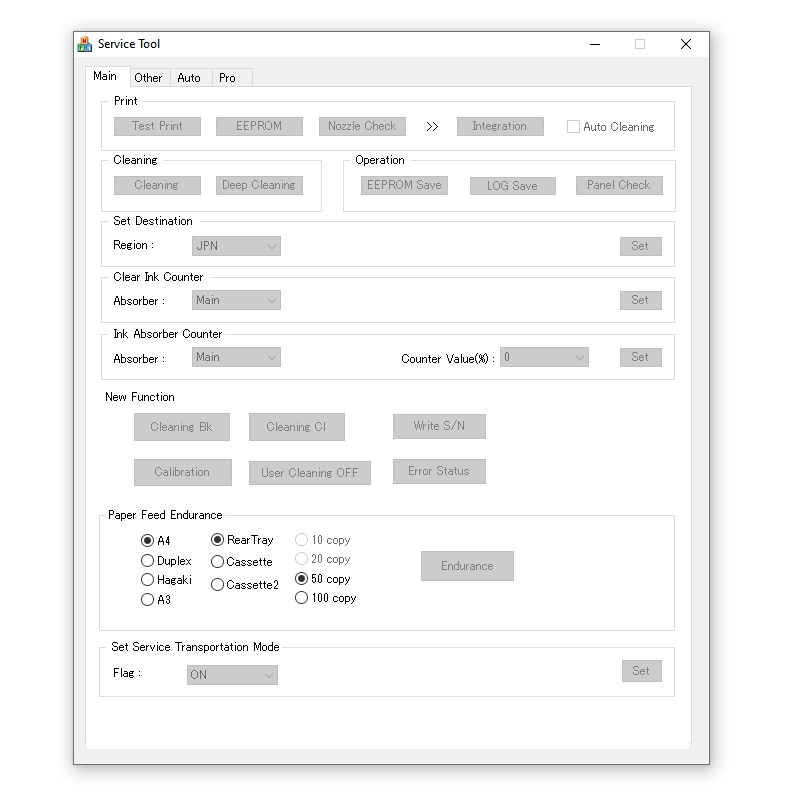
Task: Select the Hagaki paper size option
Action: [148, 580]
